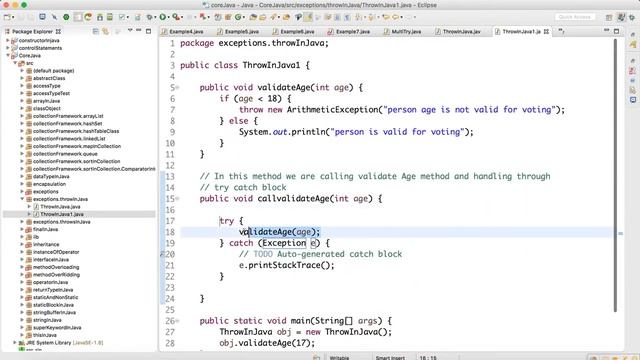Viewport: 640px width, 360px height.
Task: Expand the constructorInjava project
Action: [x=8, y=40]
